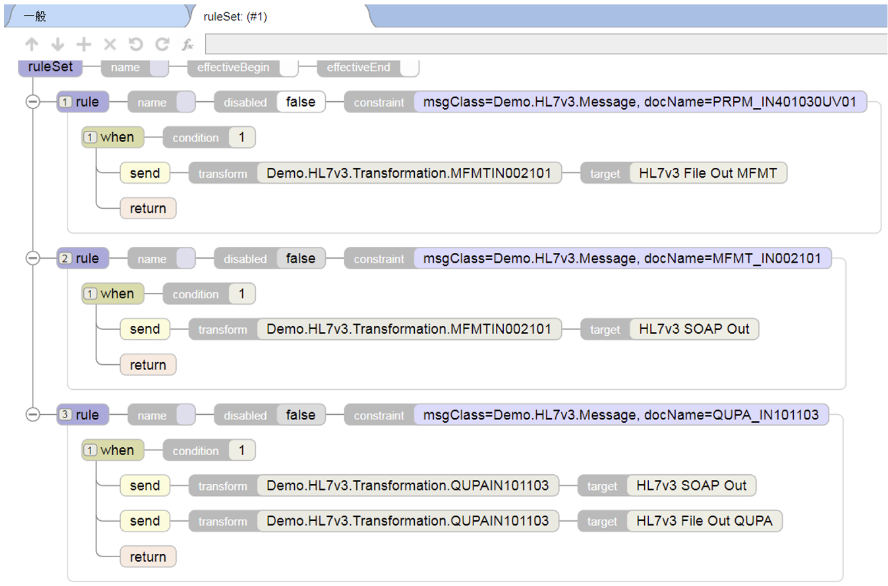Click the undo icon in toolbar
The width and height of the screenshot is (888, 586).
pos(136,45)
